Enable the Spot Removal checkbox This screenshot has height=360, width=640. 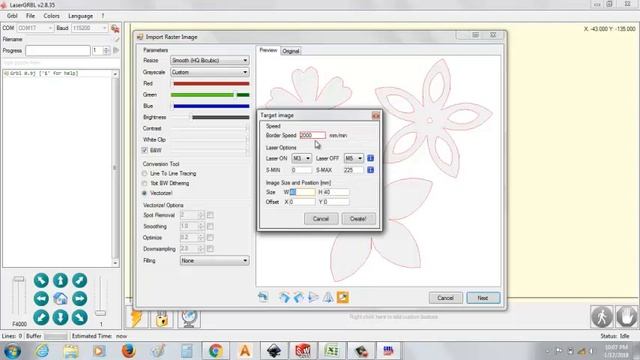(210, 215)
